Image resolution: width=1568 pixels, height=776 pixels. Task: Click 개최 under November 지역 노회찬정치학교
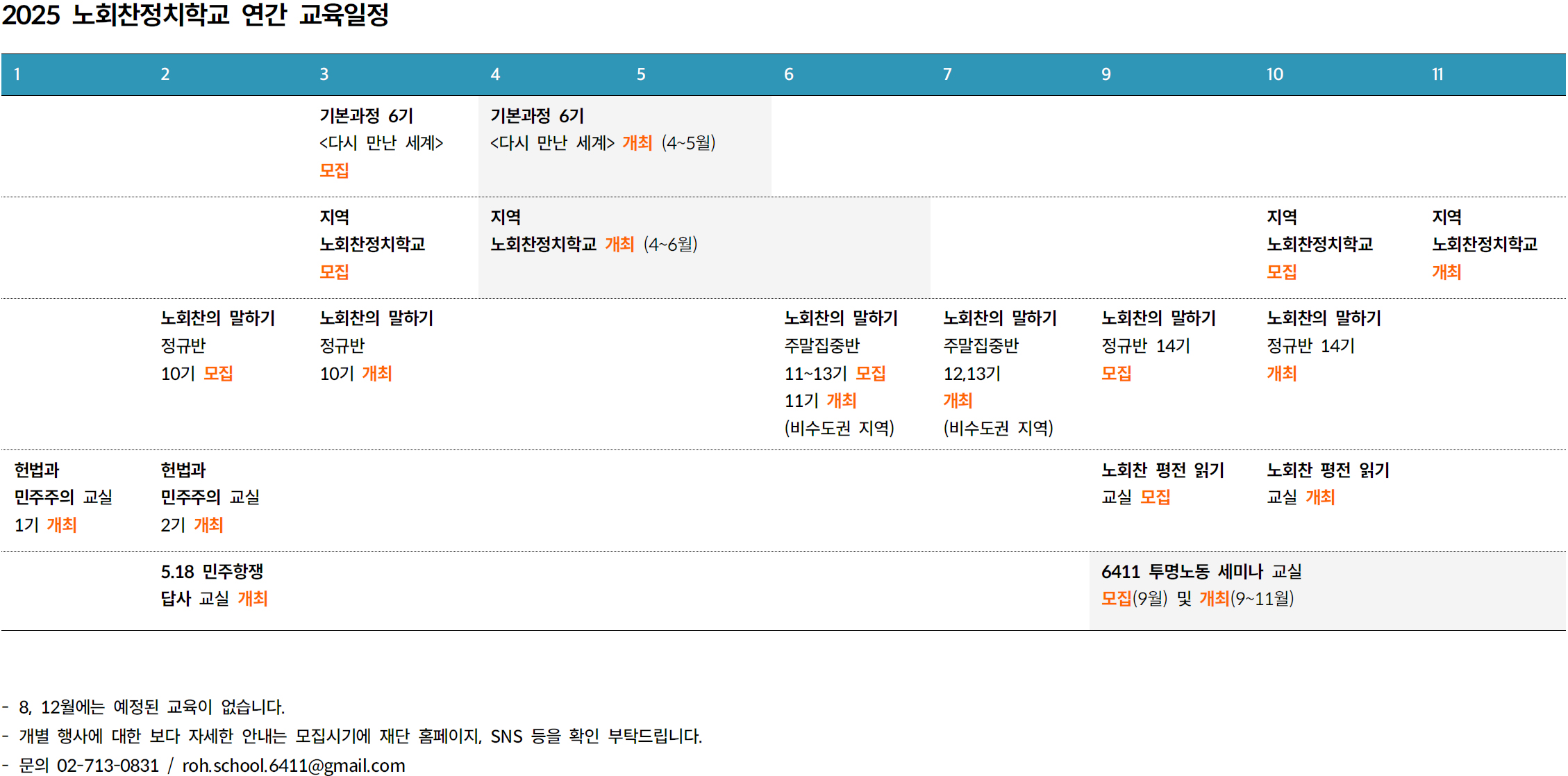point(1446,272)
